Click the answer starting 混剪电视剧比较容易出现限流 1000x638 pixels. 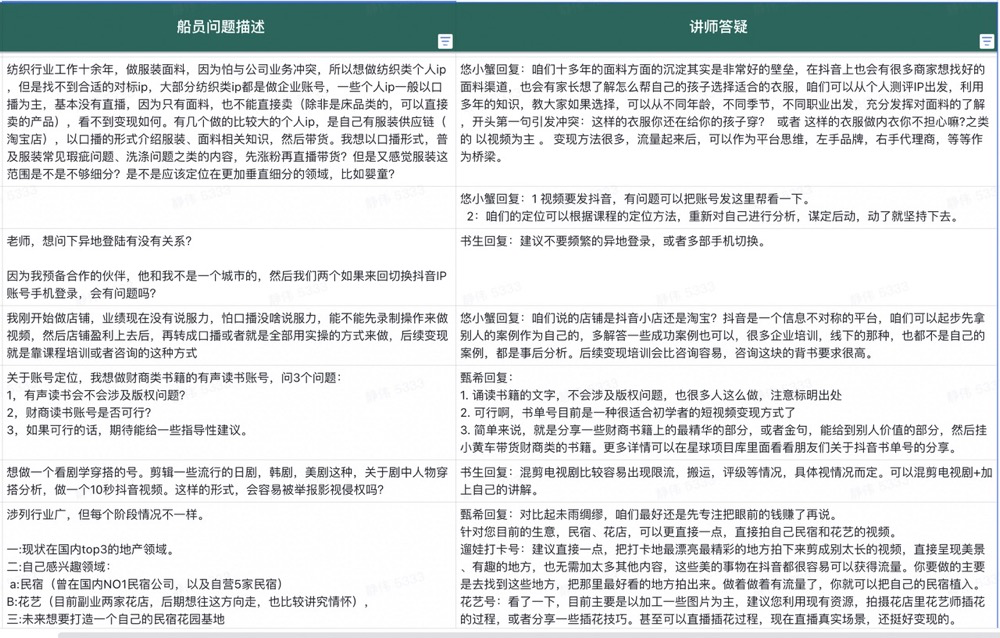coord(726,481)
